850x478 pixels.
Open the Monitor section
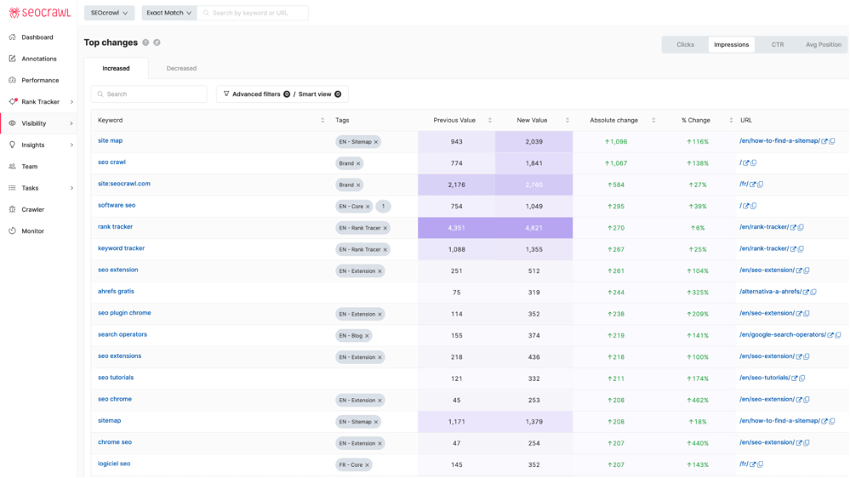pyautogui.click(x=33, y=231)
